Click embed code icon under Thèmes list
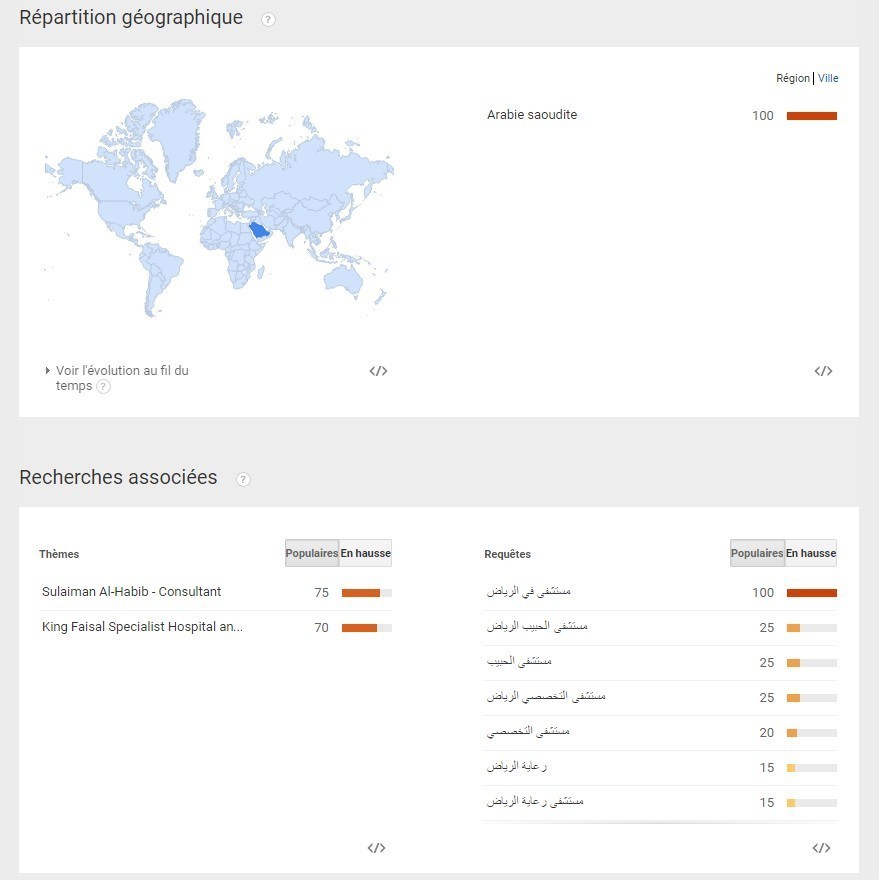Viewport: 879px width, 880px height. click(x=376, y=848)
